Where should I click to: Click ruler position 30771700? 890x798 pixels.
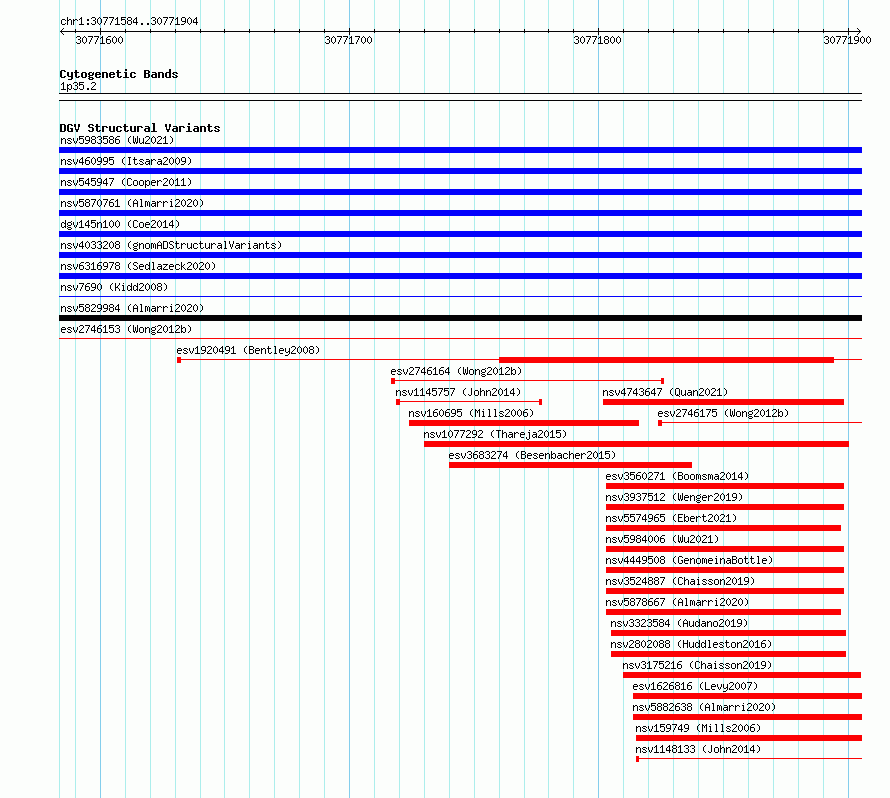(349, 40)
